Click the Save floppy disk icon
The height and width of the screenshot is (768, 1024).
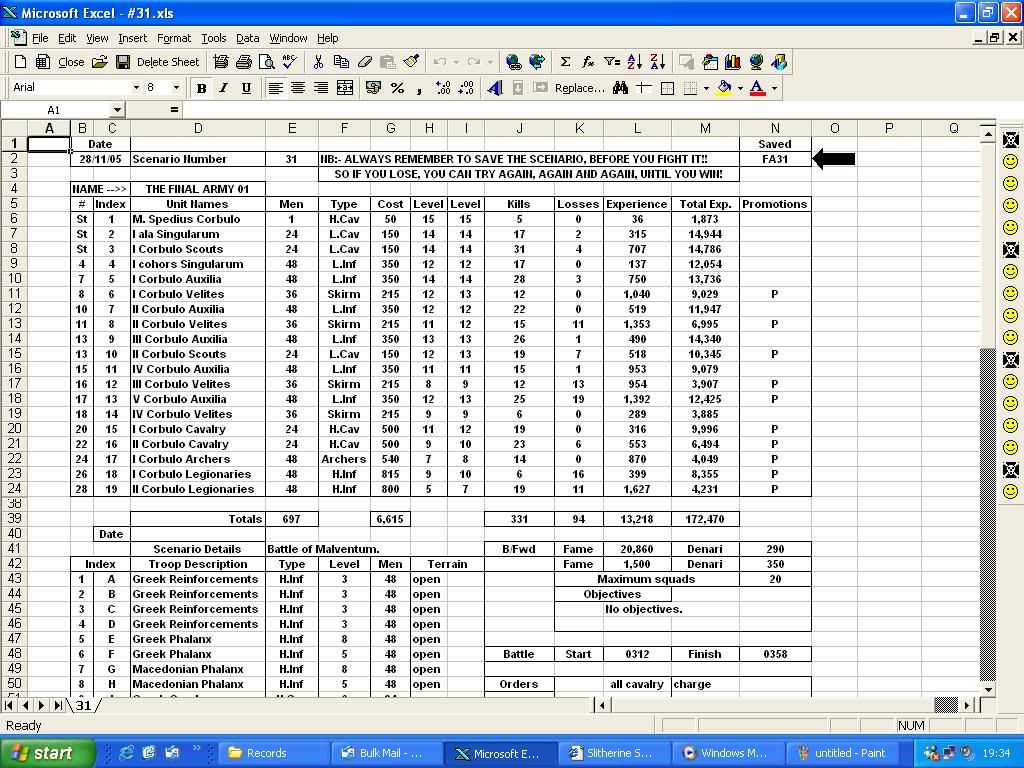click(x=123, y=62)
